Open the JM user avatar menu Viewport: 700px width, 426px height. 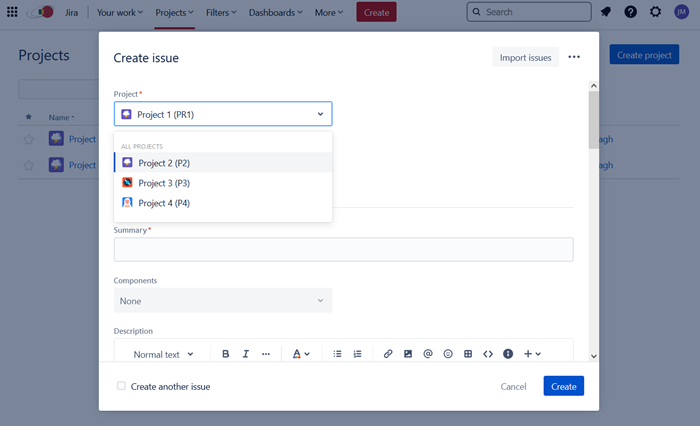point(681,12)
